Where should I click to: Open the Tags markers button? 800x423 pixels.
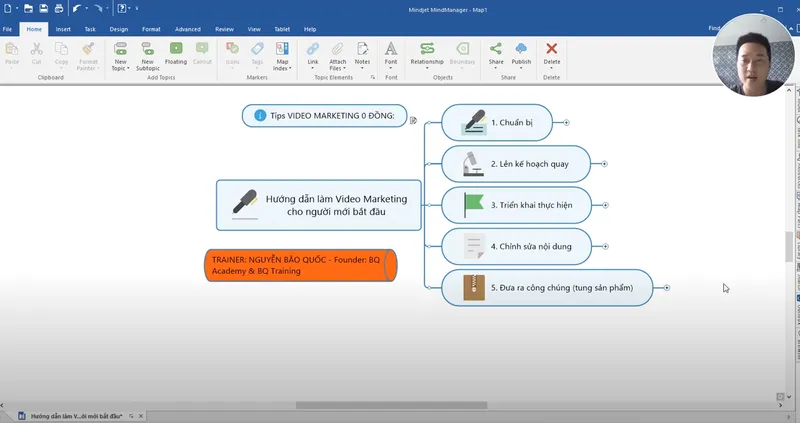point(257,55)
